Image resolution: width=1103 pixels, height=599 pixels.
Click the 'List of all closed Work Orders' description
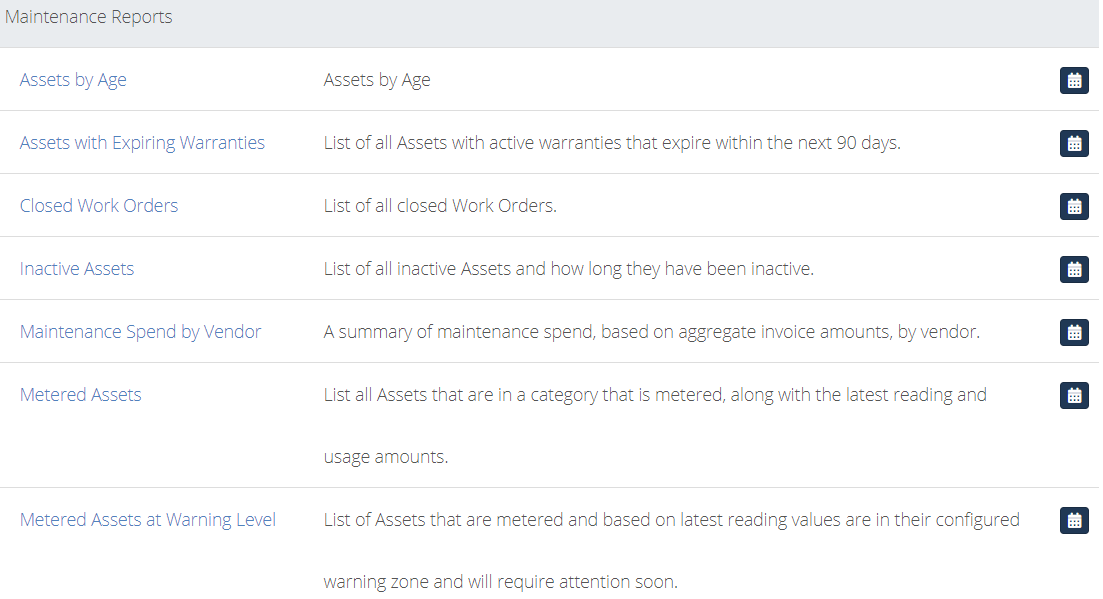click(440, 205)
